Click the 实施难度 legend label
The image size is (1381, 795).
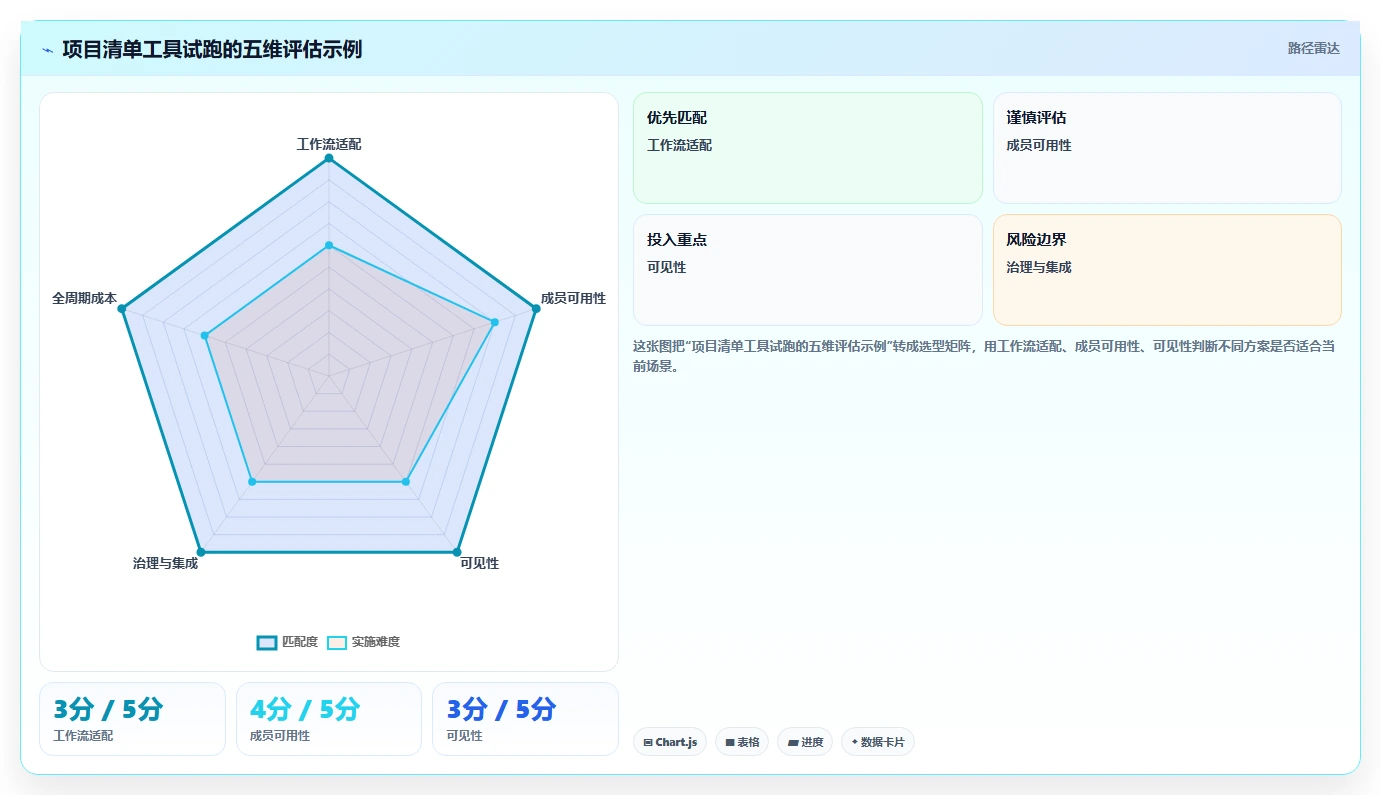pos(376,642)
